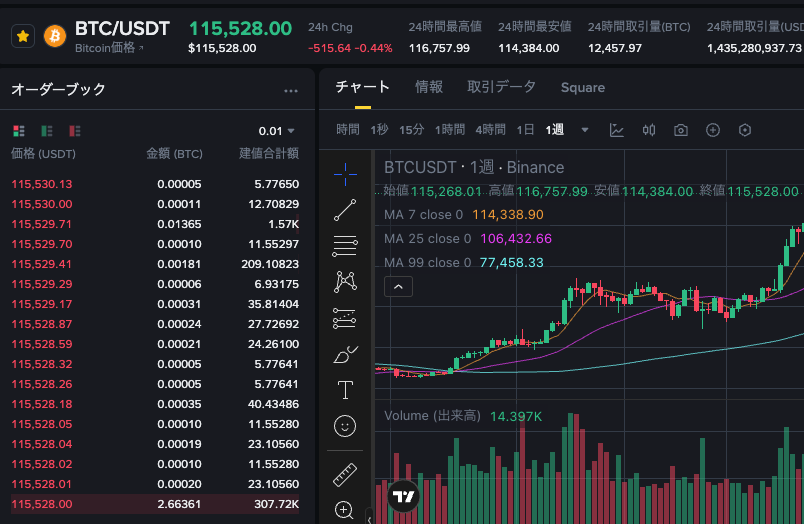The image size is (804, 524).
Task: Expand more time intervals dropdown arrow
Action: tap(585, 130)
